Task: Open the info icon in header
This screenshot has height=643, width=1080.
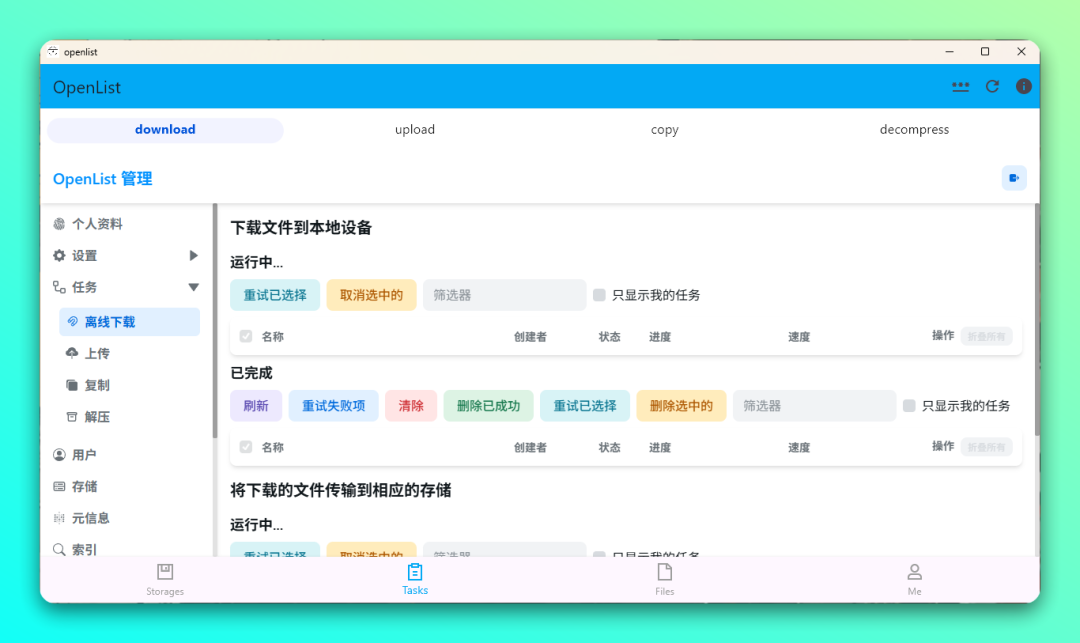Action: (1023, 87)
